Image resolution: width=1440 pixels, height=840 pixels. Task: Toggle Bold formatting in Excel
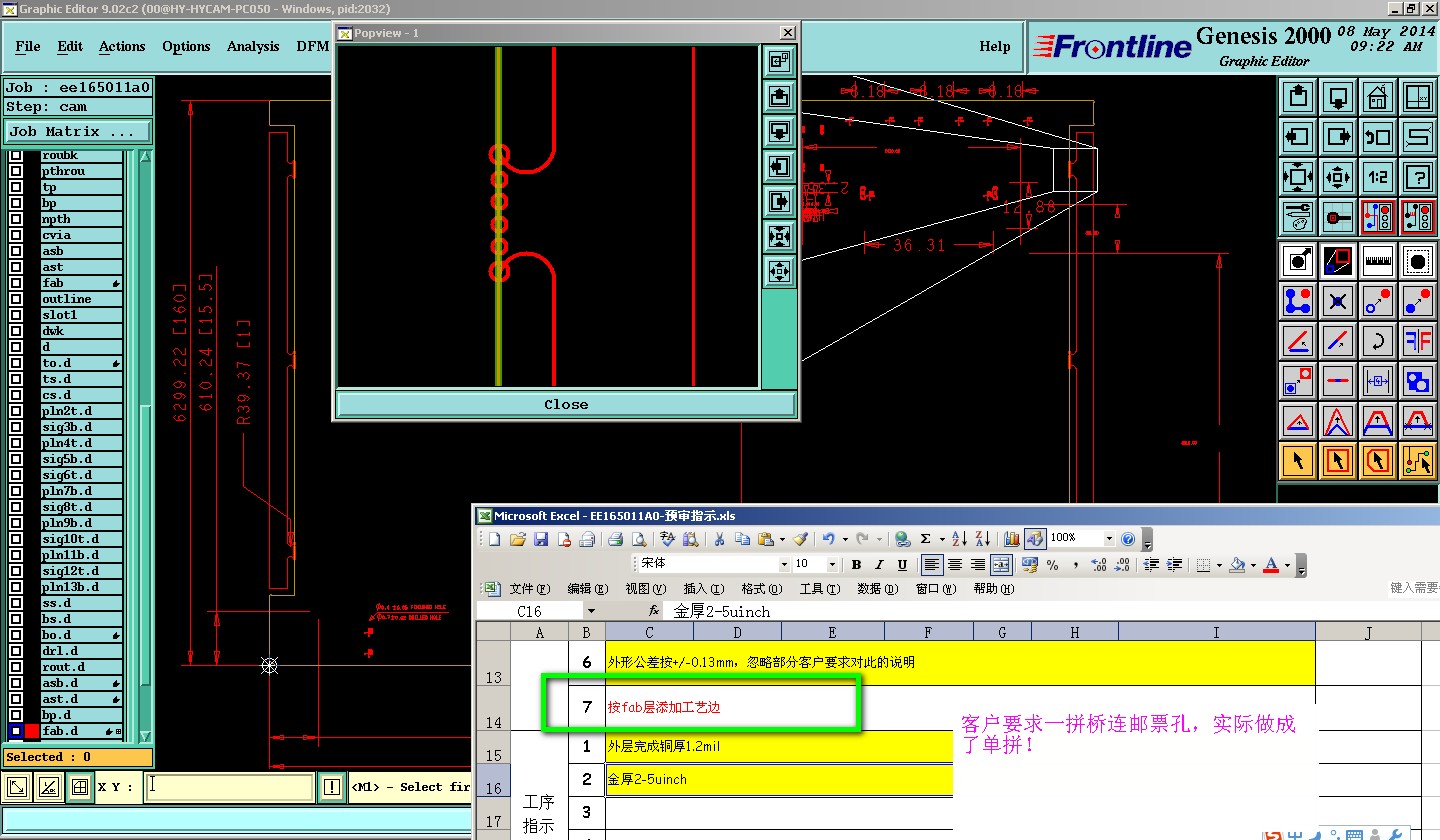click(856, 565)
